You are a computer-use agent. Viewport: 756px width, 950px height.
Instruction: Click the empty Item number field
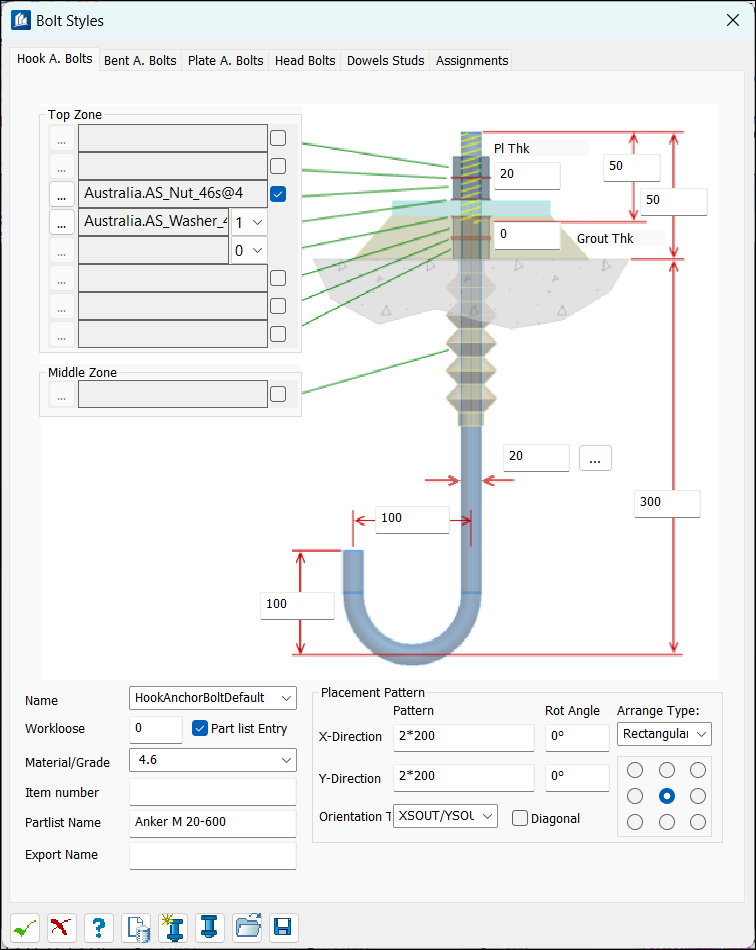pyautogui.click(x=213, y=792)
